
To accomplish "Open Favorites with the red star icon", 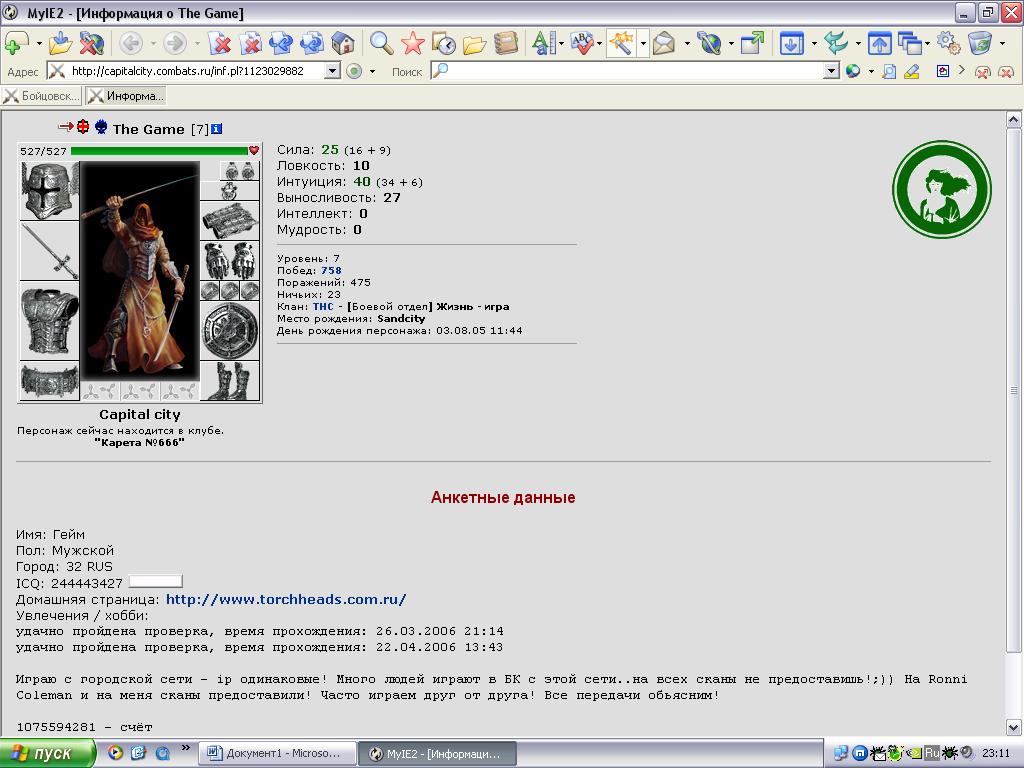I will [412, 43].
